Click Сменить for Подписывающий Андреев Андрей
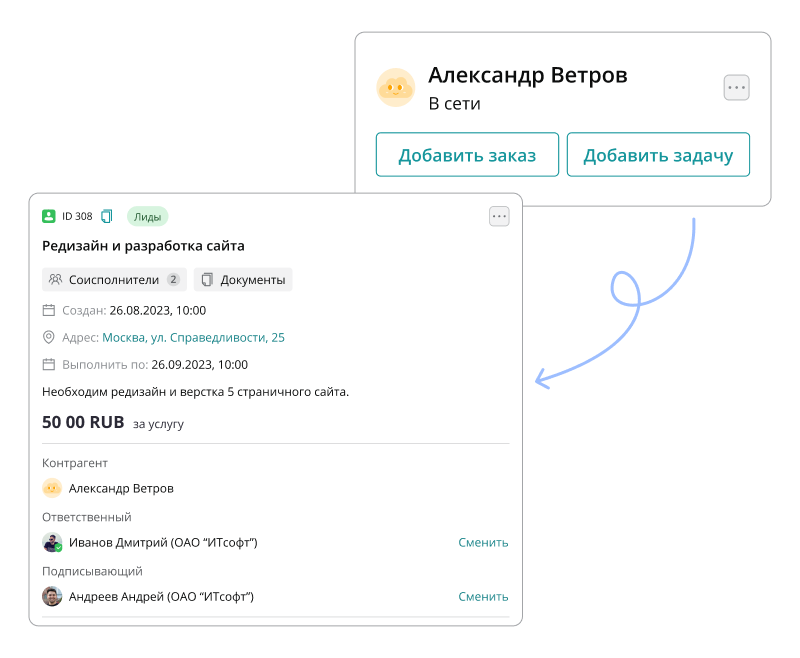 coord(483,596)
